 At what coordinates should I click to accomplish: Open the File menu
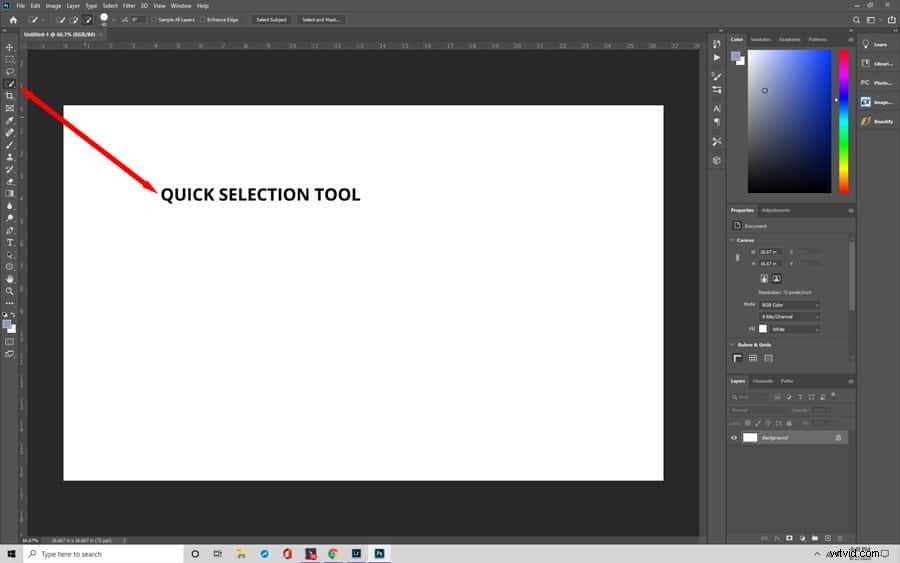[21, 6]
